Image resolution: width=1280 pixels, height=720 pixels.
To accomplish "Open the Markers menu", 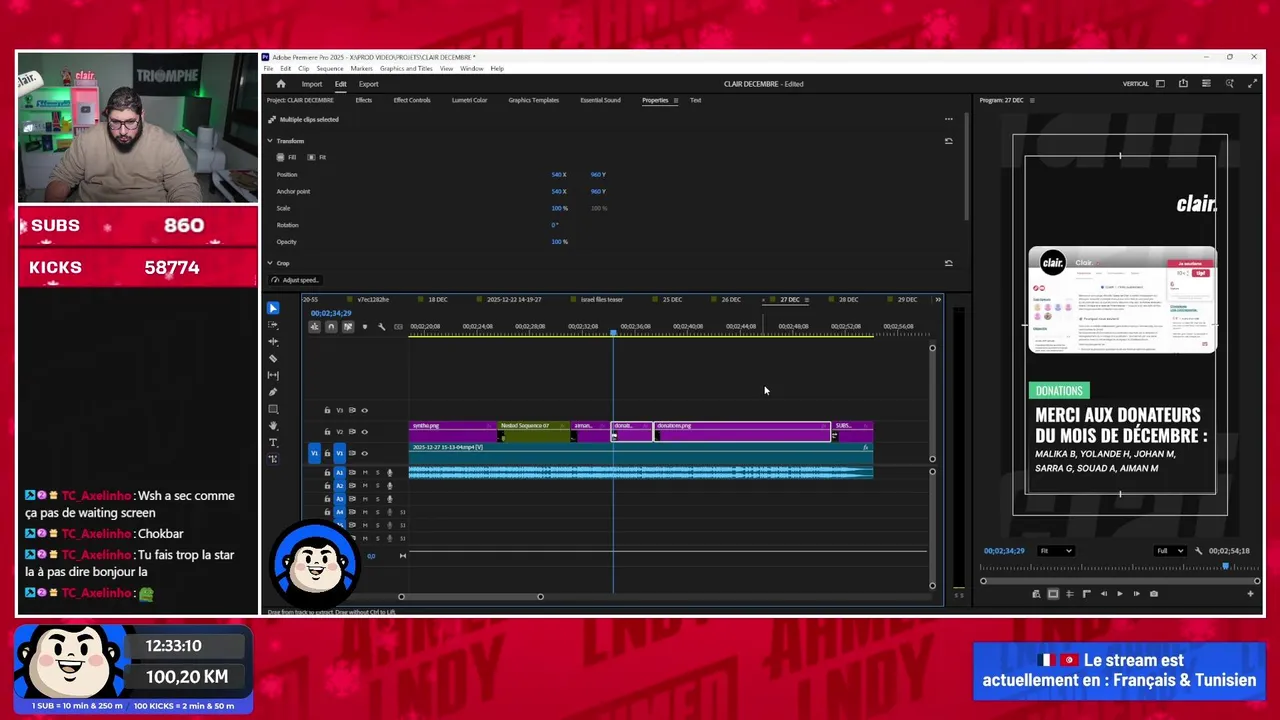I will tap(361, 69).
